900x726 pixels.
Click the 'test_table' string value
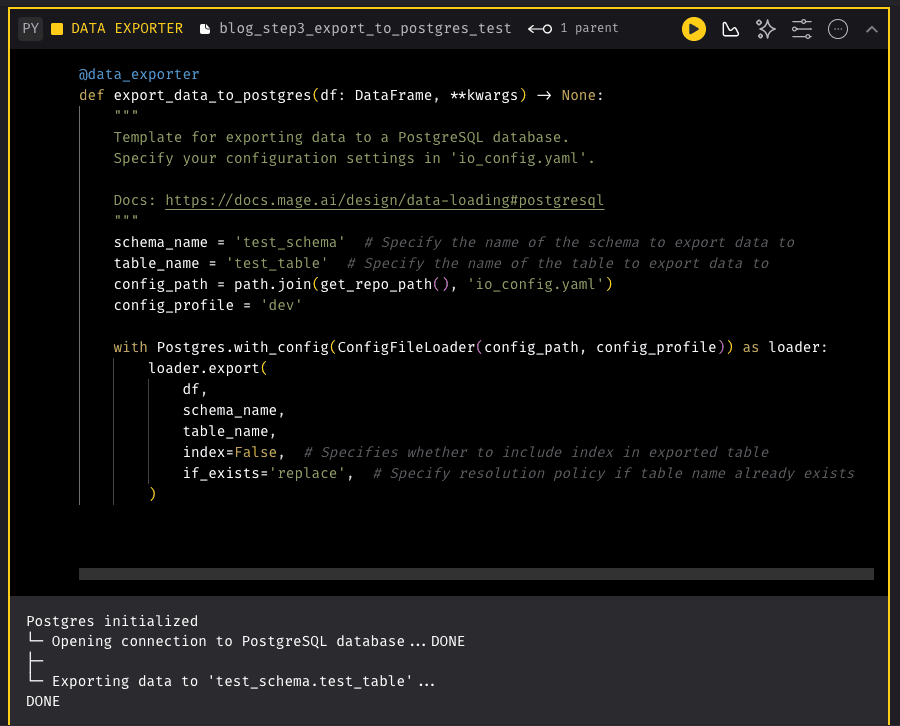point(277,263)
